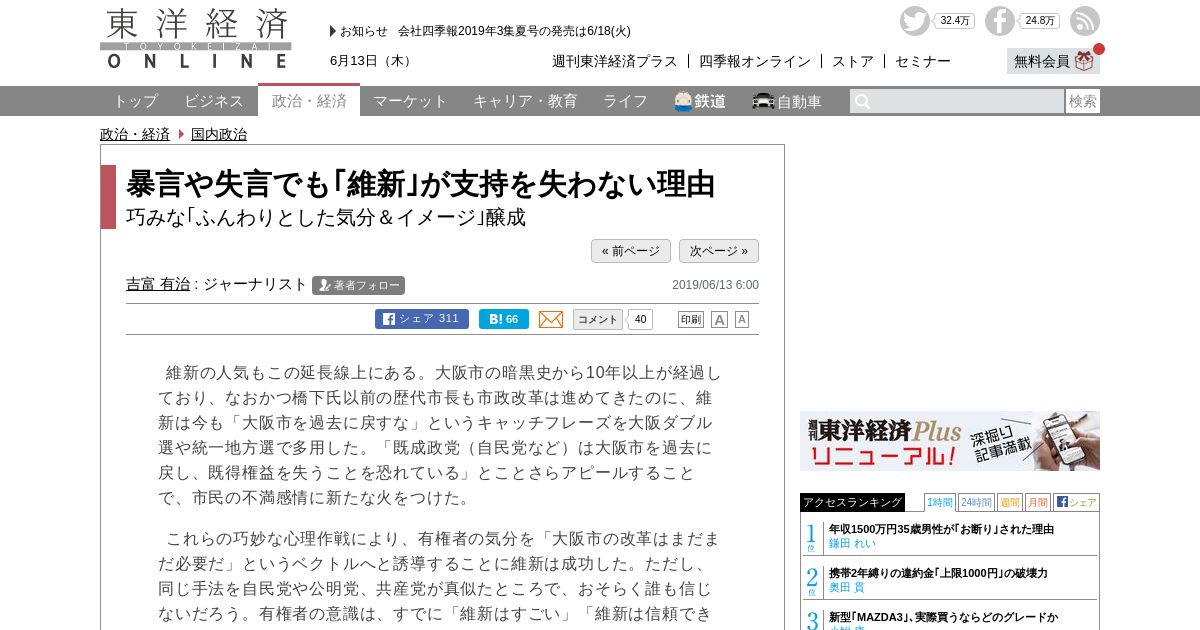Open the 政治・経済 nav tab
The image size is (1200, 630).
309,101
